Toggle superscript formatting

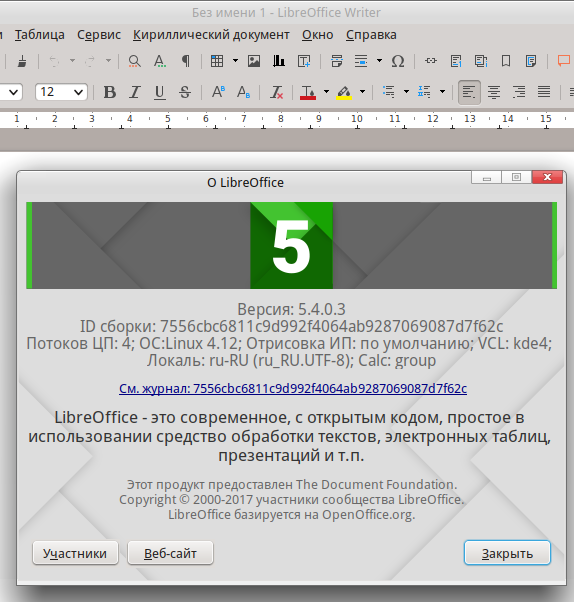(218, 92)
